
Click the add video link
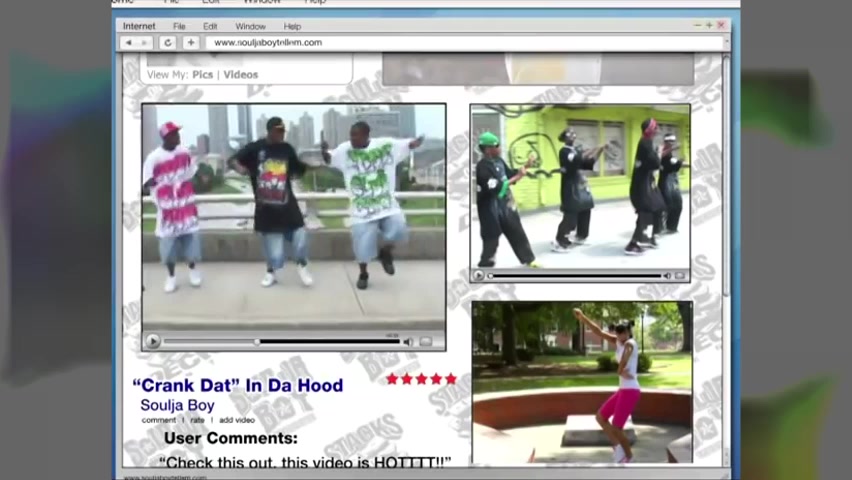click(x=237, y=420)
